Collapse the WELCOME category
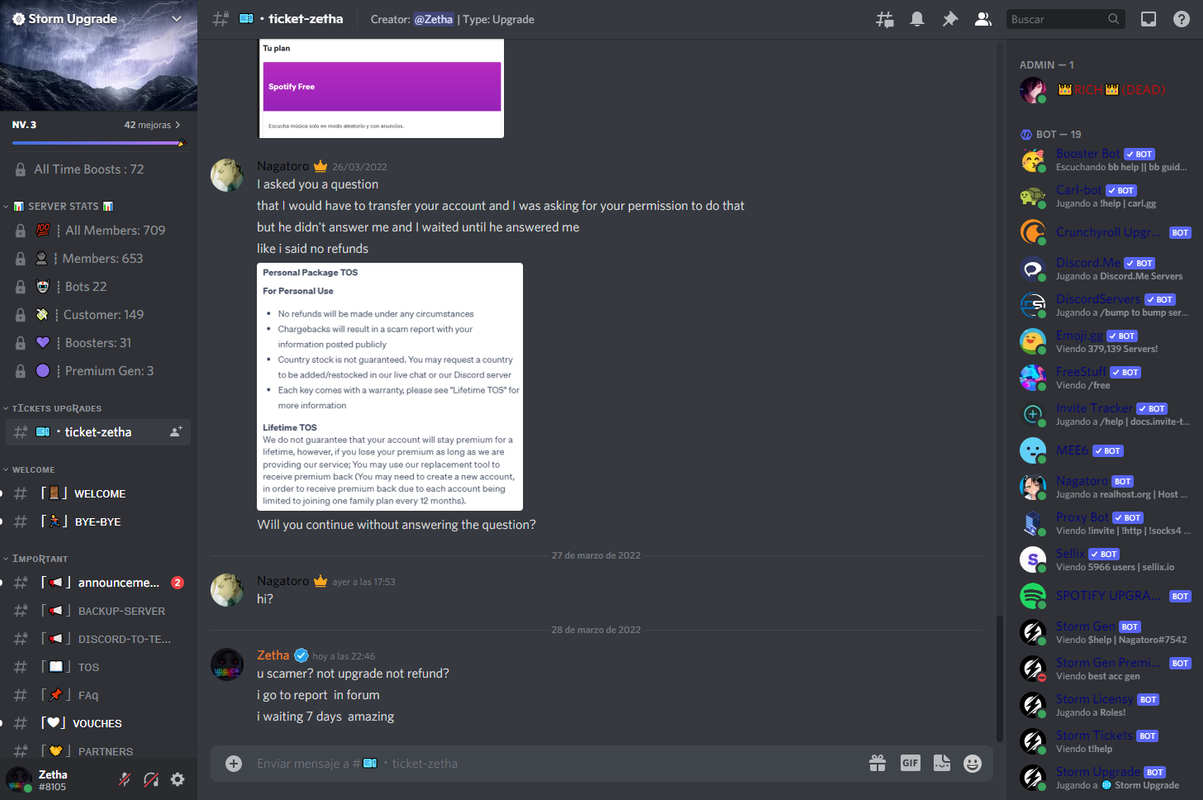 coord(34,470)
